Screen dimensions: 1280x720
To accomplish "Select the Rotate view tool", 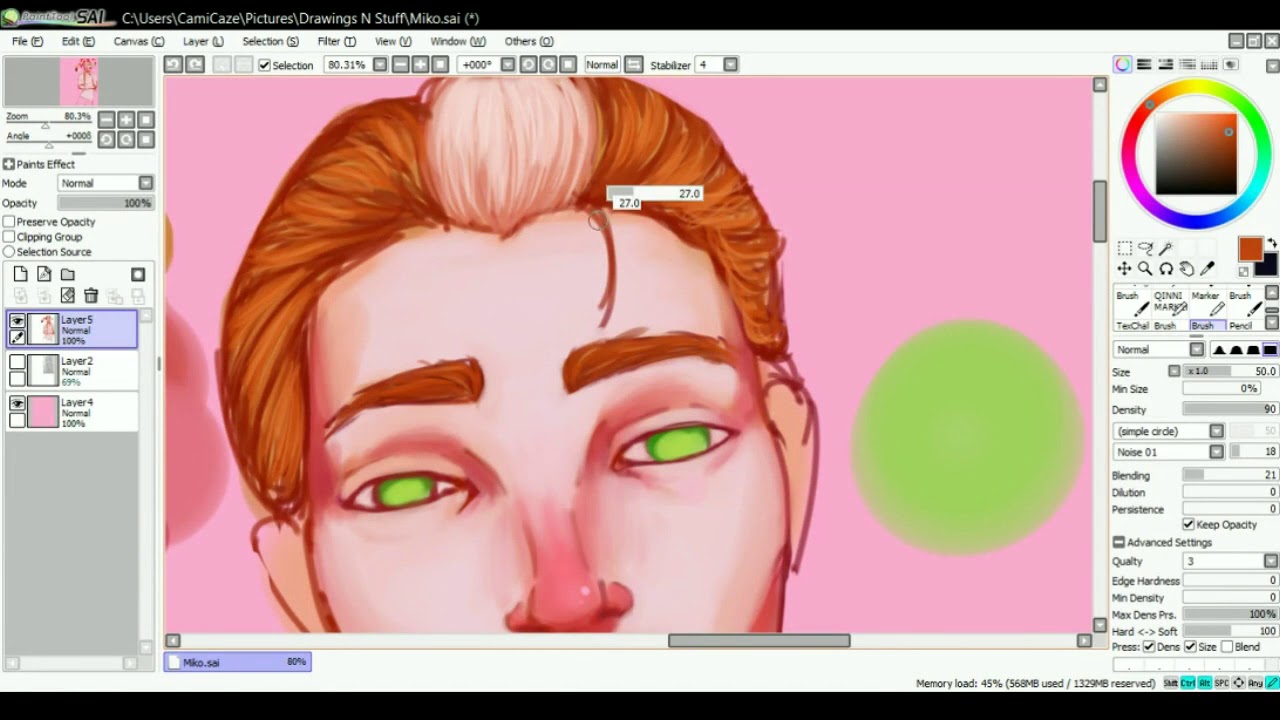I will tap(1166, 269).
